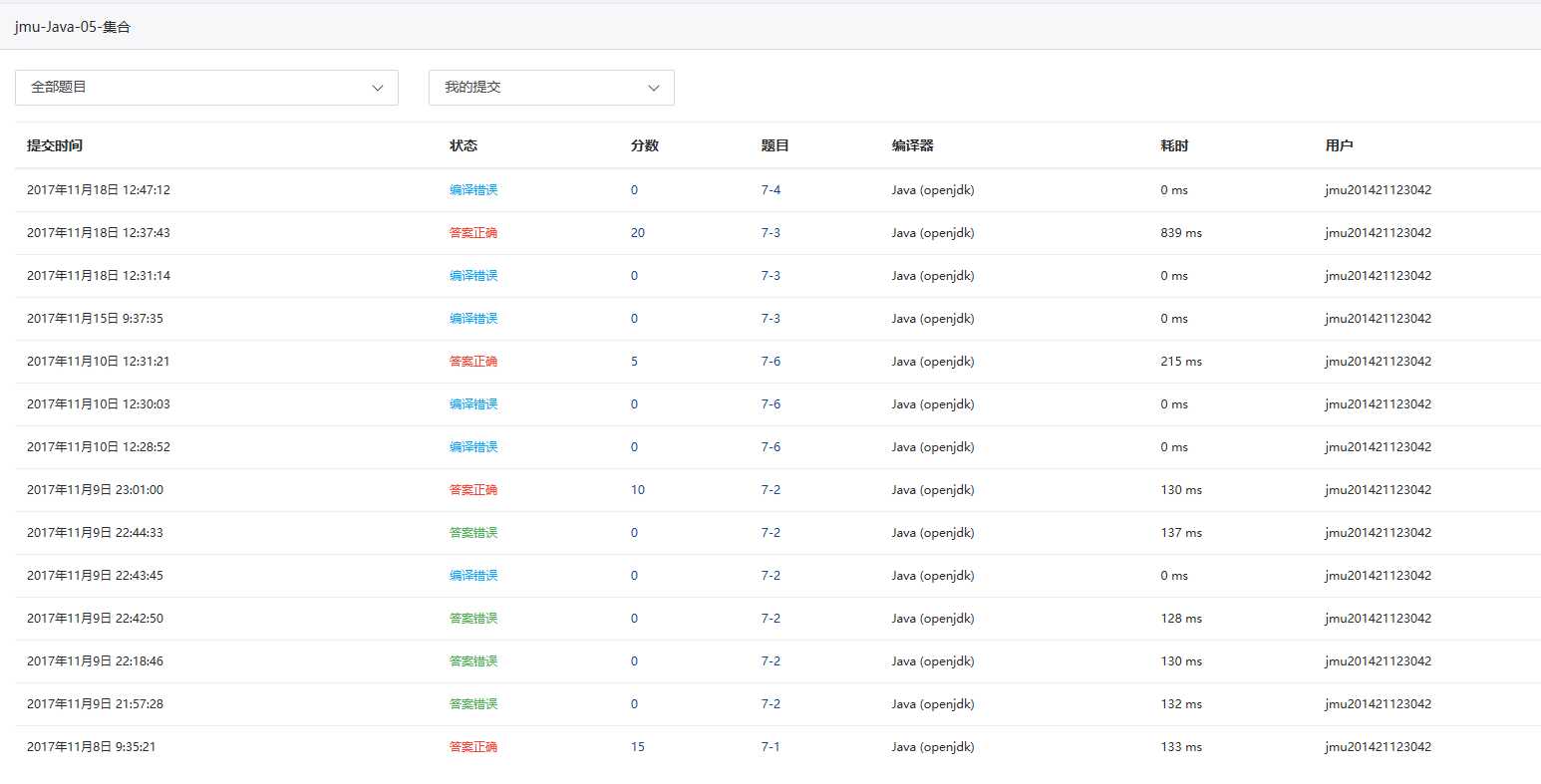Click the 137 ms duration value
Screen dimensions: 1541x784
click(1181, 533)
